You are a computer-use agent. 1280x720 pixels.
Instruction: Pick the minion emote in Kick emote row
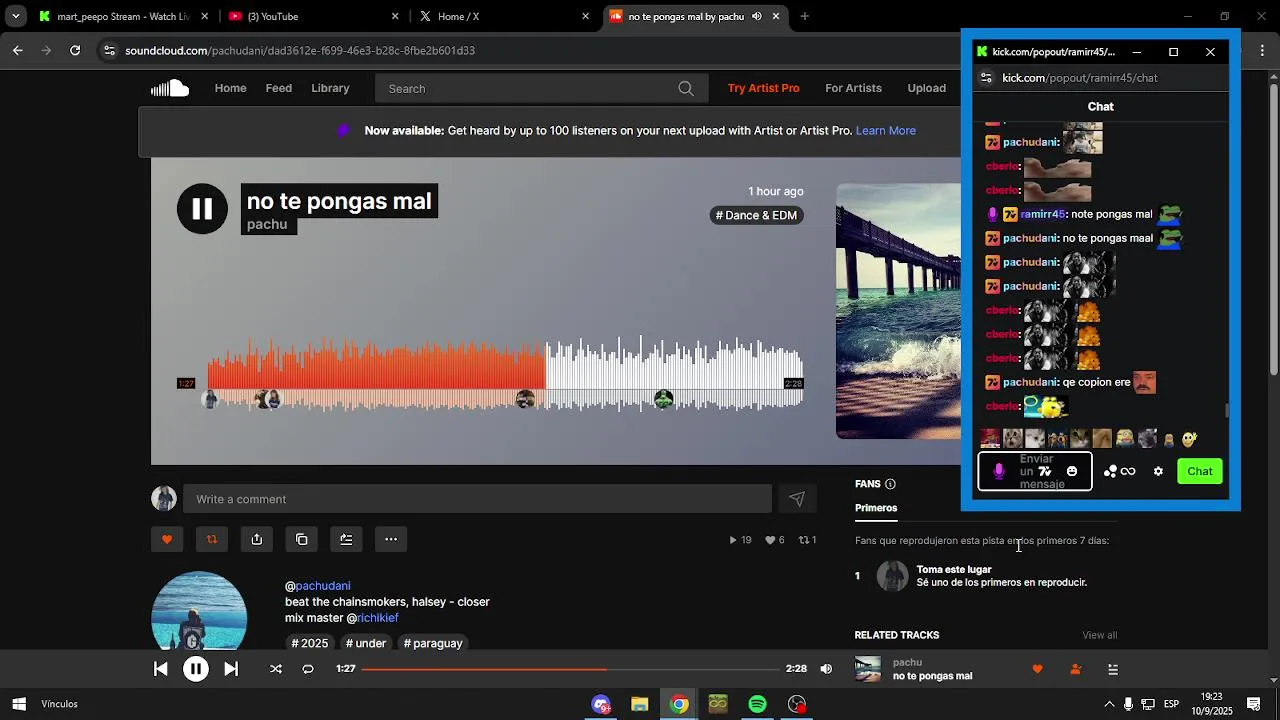tap(1124, 438)
